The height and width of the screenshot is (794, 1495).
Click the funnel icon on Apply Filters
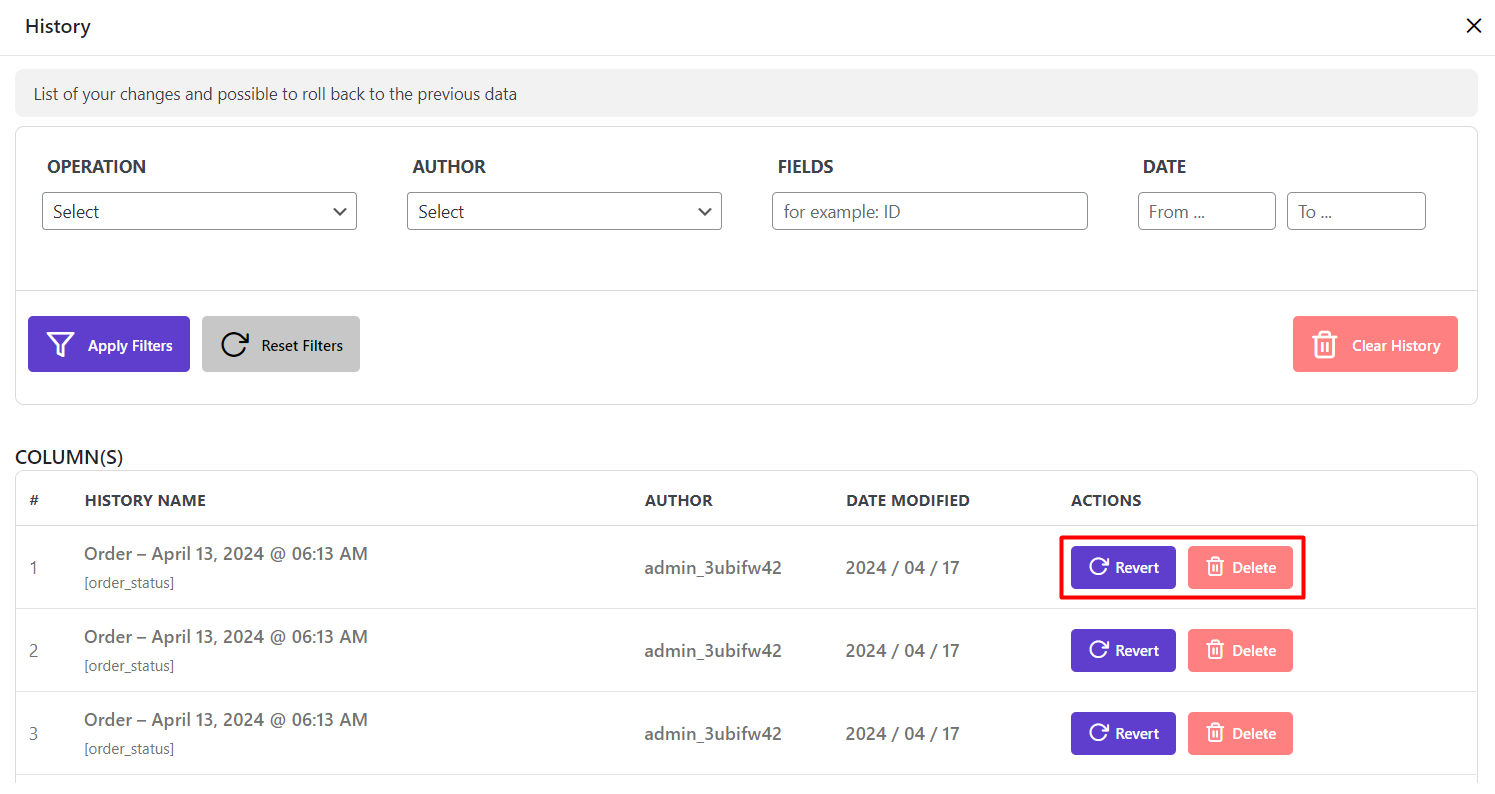coord(61,345)
